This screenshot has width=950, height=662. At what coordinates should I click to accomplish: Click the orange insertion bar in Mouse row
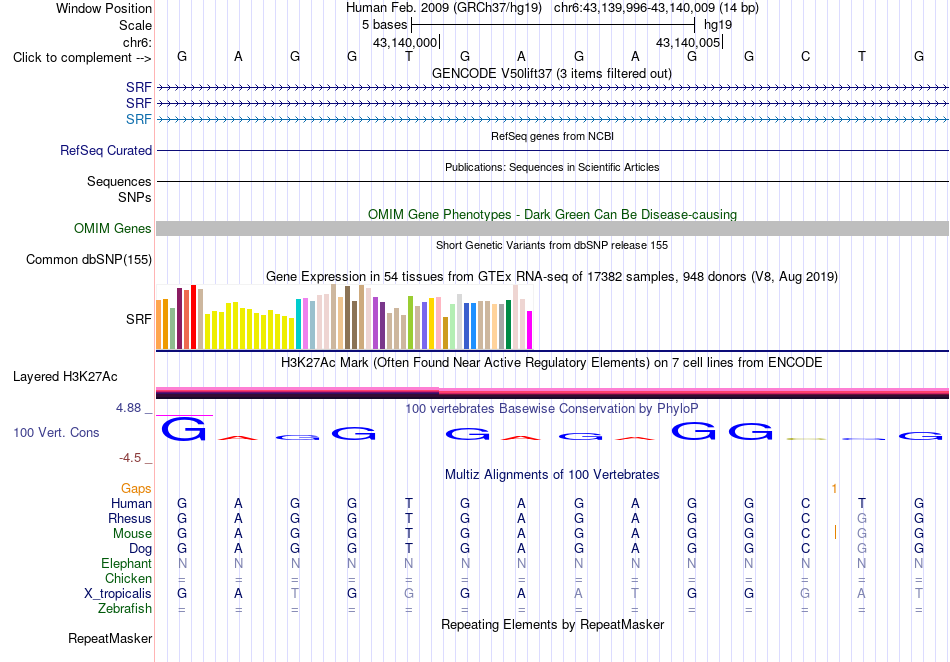pos(835,533)
